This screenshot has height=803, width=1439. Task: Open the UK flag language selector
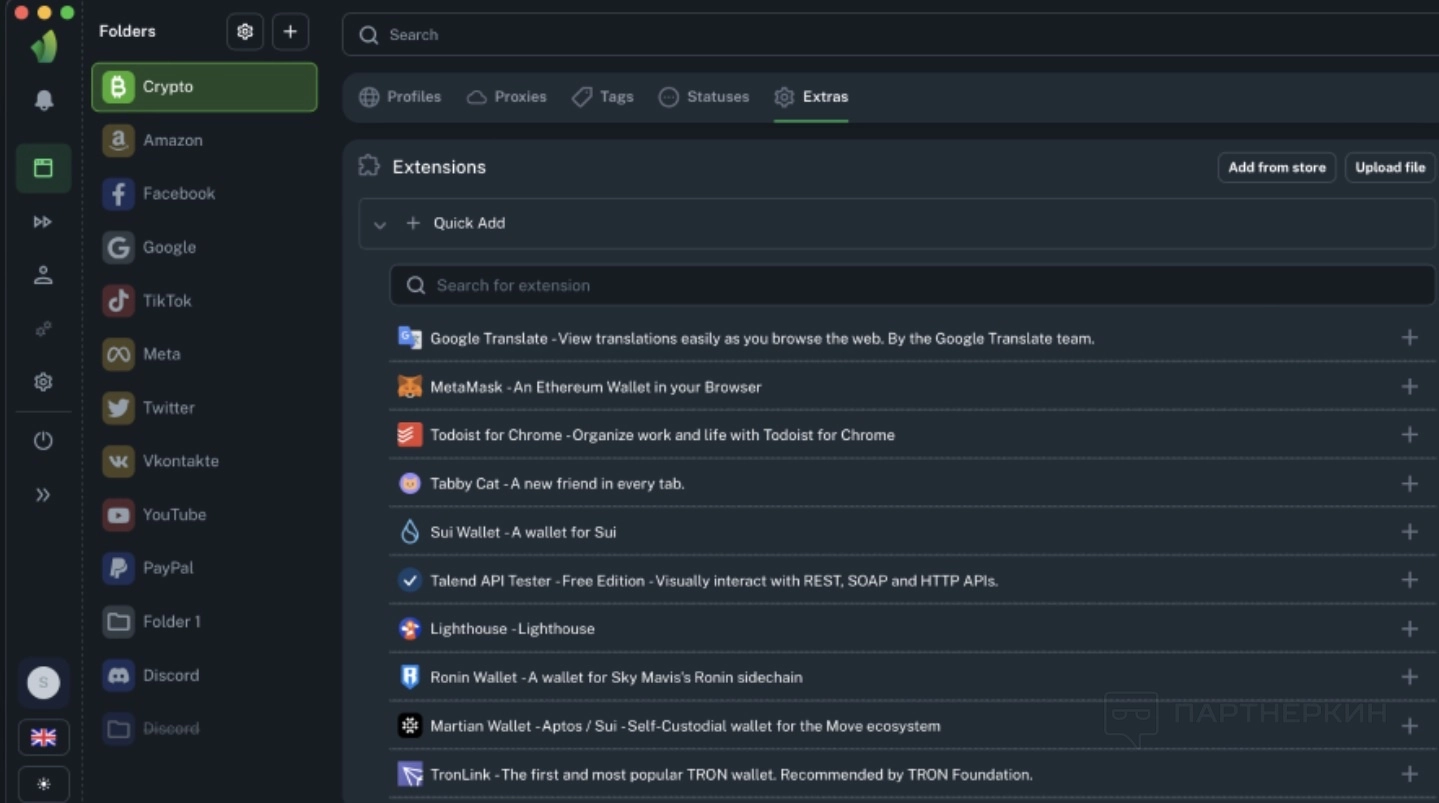coord(43,737)
